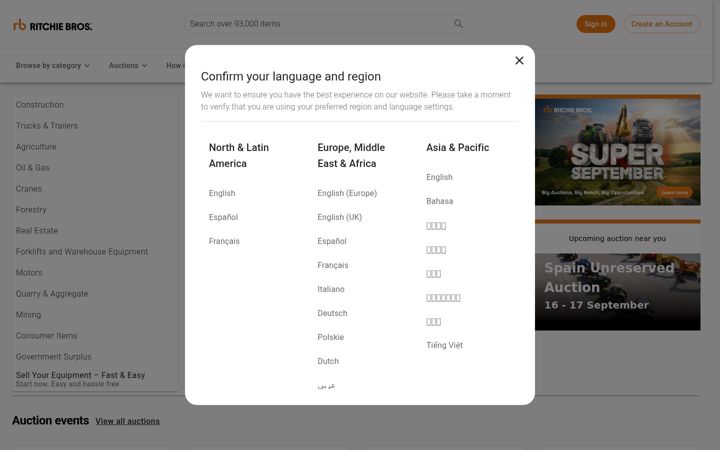Viewport: 720px width, 450px height.
Task: Open the Oil & Gas category
Action: coord(32,168)
